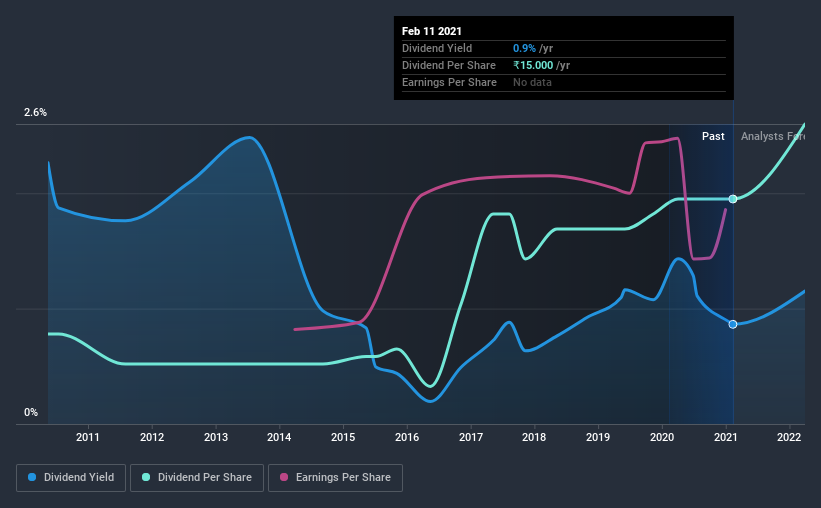Click the 2019 x-axis label

click(598, 437)
